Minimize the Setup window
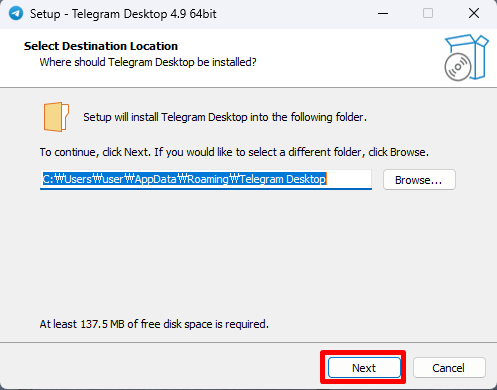The height and width of the screenshot is (390, 497). 383,14
